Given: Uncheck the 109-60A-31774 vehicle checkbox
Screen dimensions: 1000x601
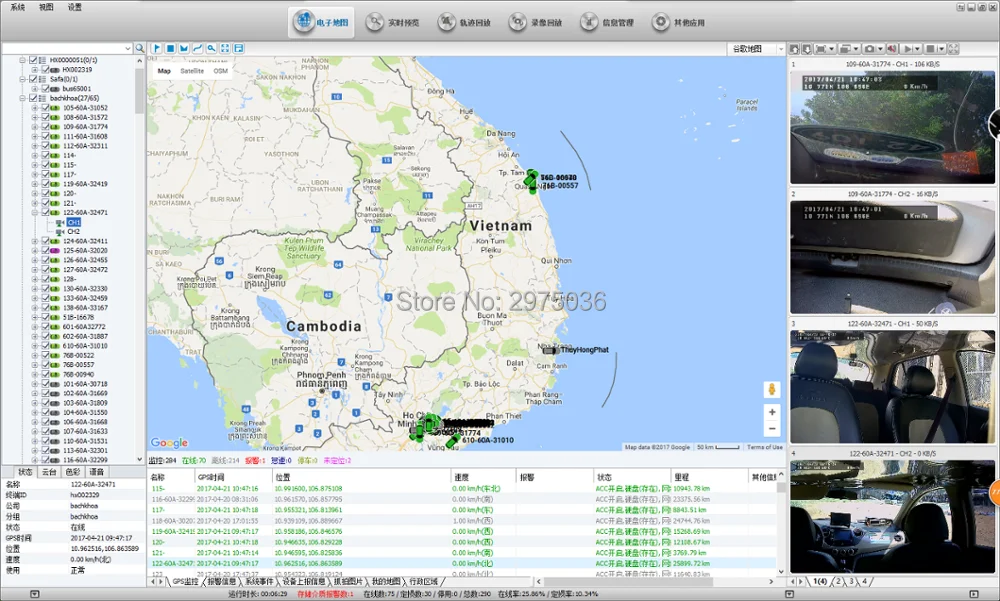Looking at the screenshot, I should pyautogui.click(x=45, y=127).
